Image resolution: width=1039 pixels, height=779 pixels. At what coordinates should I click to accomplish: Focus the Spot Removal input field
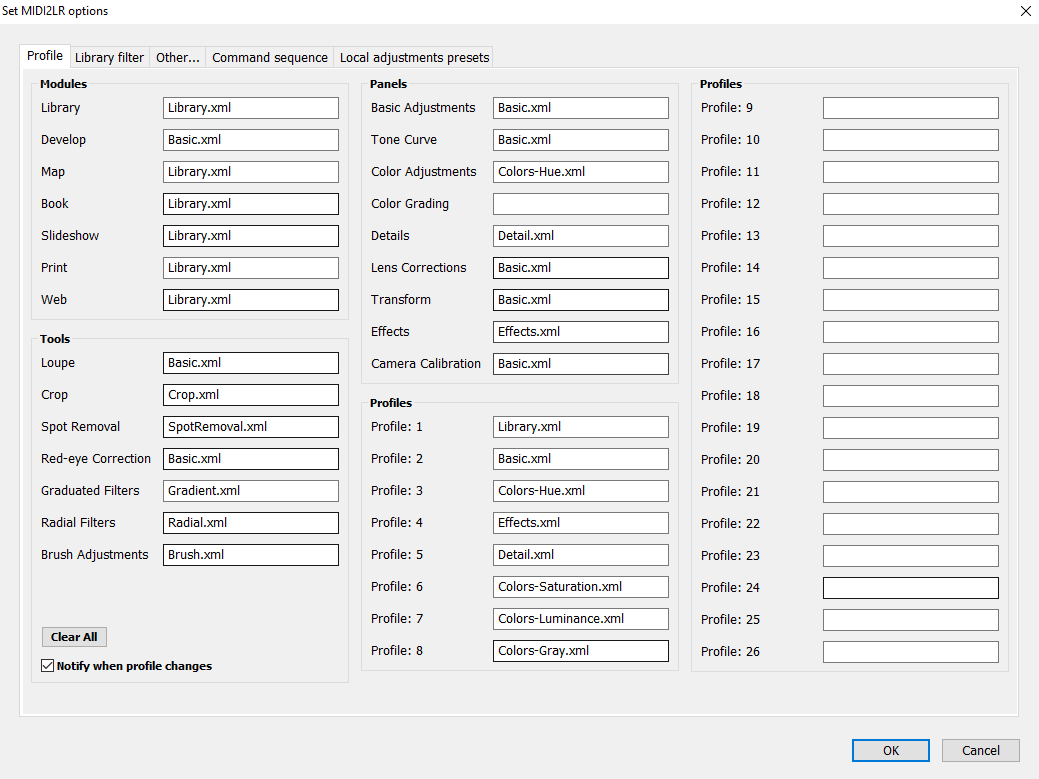[x=250, y=427]
